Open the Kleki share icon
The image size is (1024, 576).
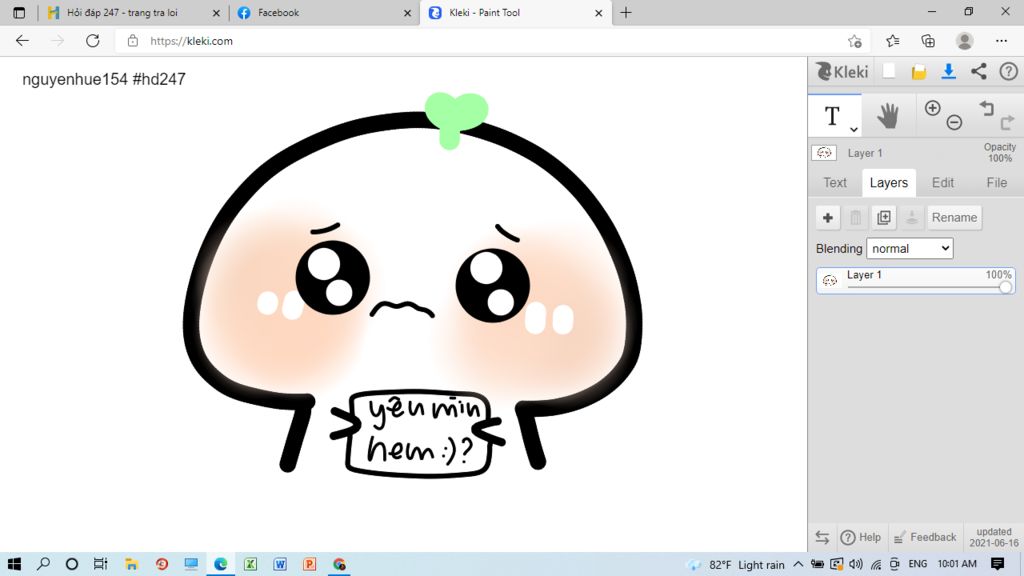point(978,71)
